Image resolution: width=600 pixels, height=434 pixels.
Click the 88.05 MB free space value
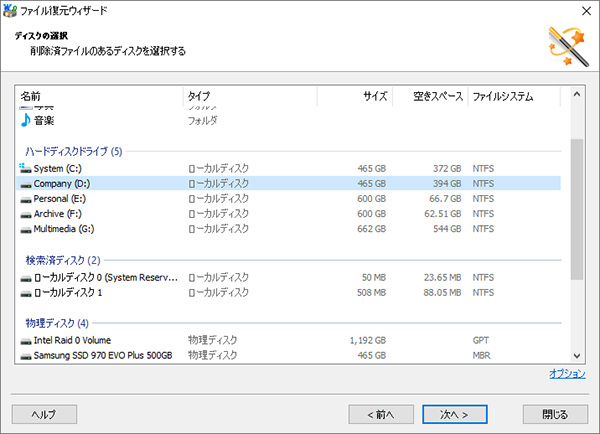tap(442, 293)
